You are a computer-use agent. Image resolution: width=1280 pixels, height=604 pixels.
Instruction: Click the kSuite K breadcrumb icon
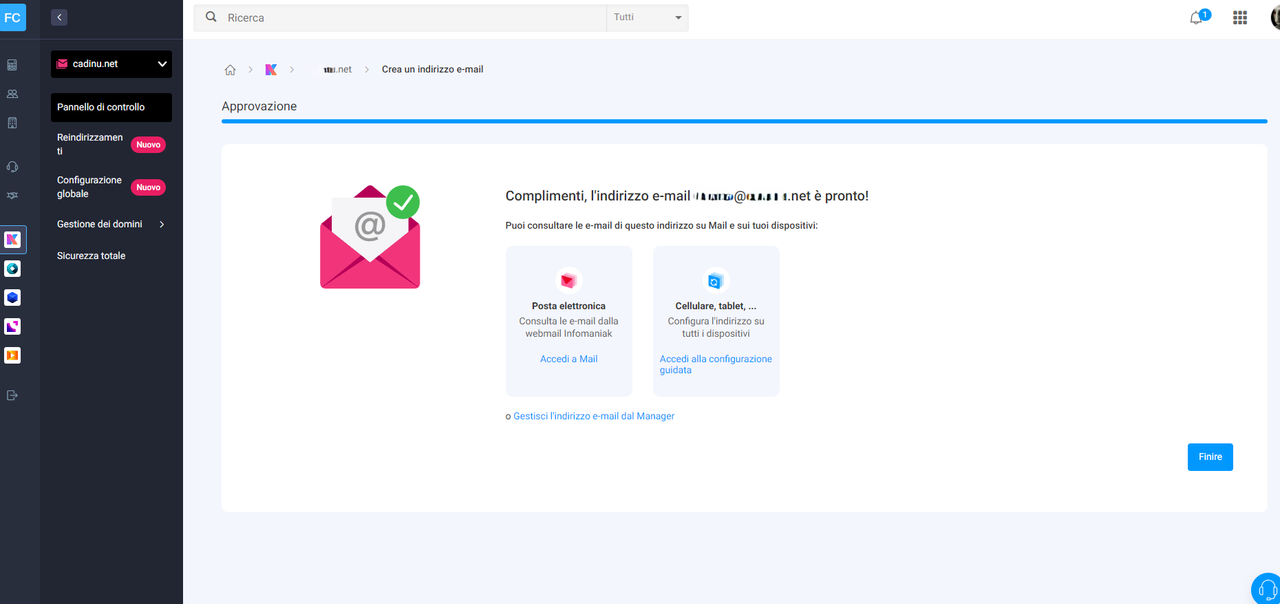(x=271, y=70)
